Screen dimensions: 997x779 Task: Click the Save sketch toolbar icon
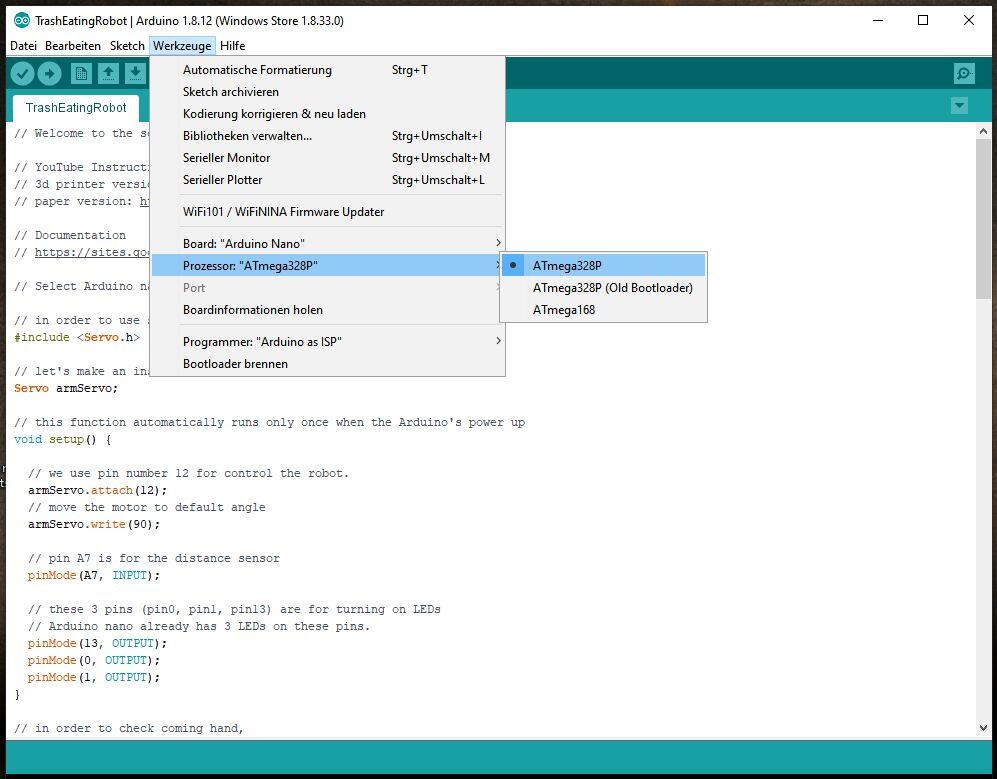(135, 73)
